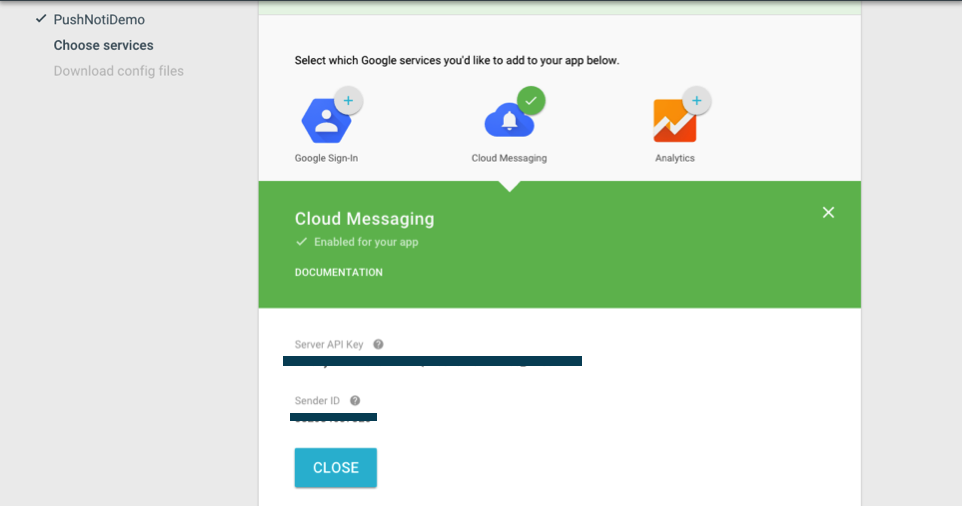Select the PushNotiDemo step in sidebar

[99, 20]
